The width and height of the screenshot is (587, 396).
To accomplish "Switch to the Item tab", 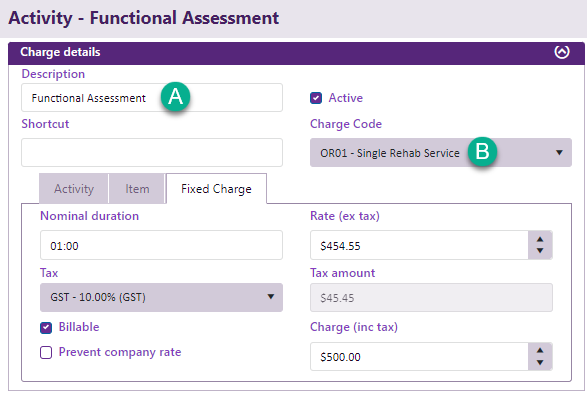I will [137, 189].
